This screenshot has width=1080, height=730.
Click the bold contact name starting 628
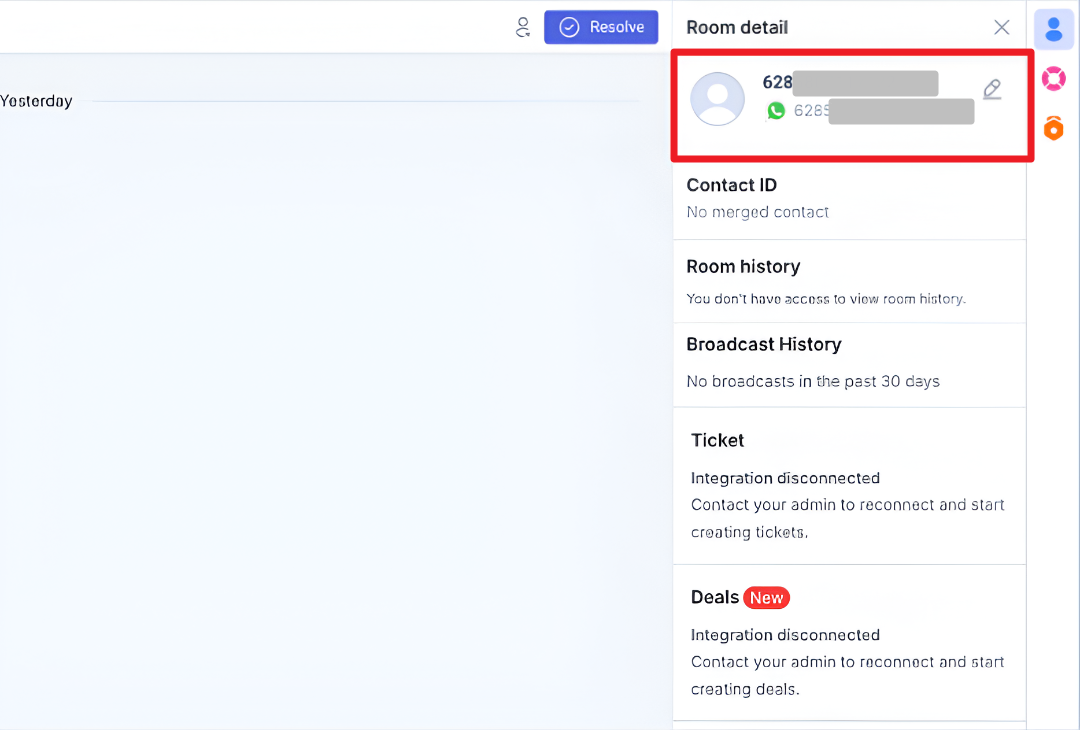(778, 82)
